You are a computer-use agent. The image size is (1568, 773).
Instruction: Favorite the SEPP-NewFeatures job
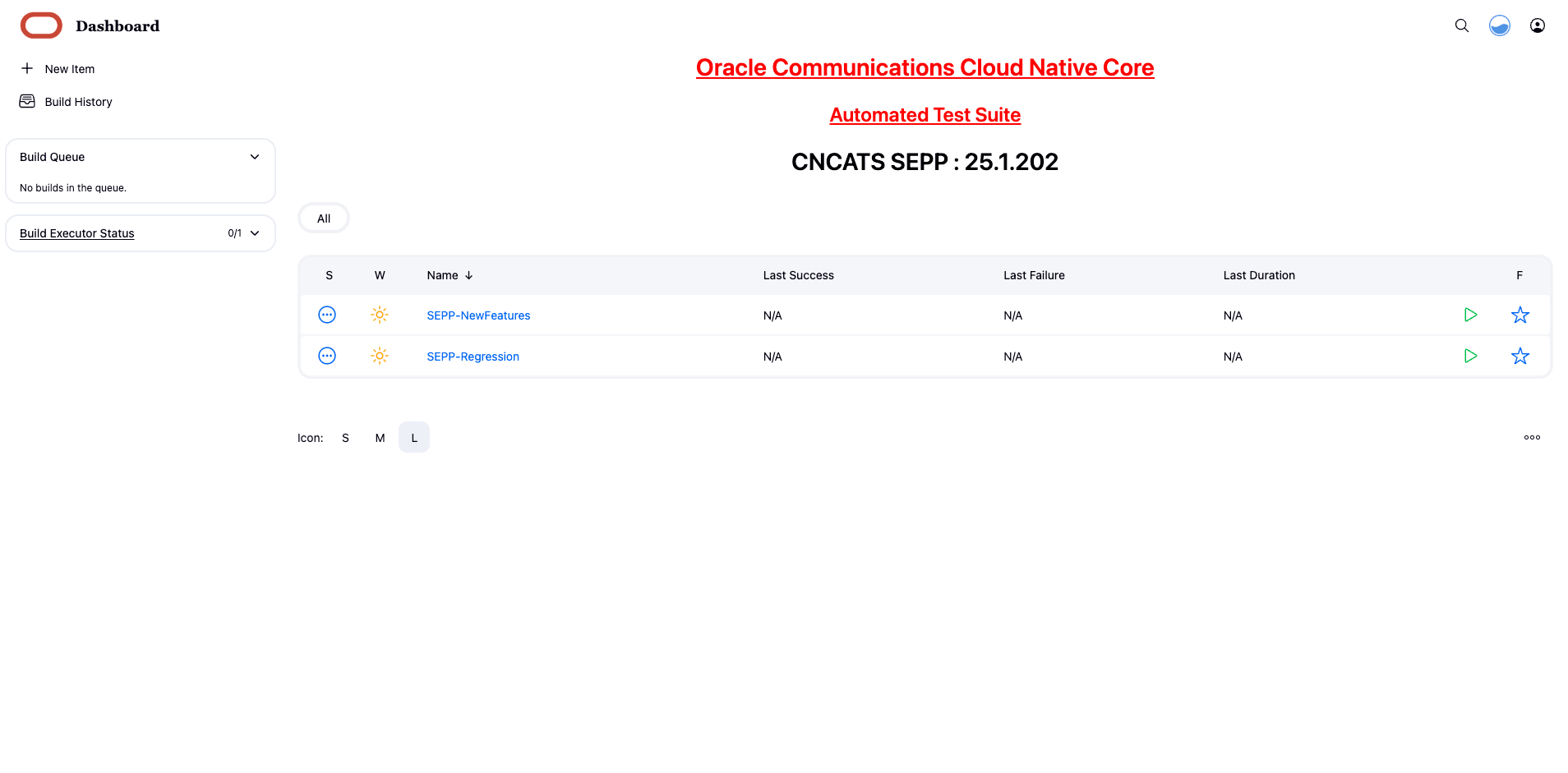point(1520,315)
